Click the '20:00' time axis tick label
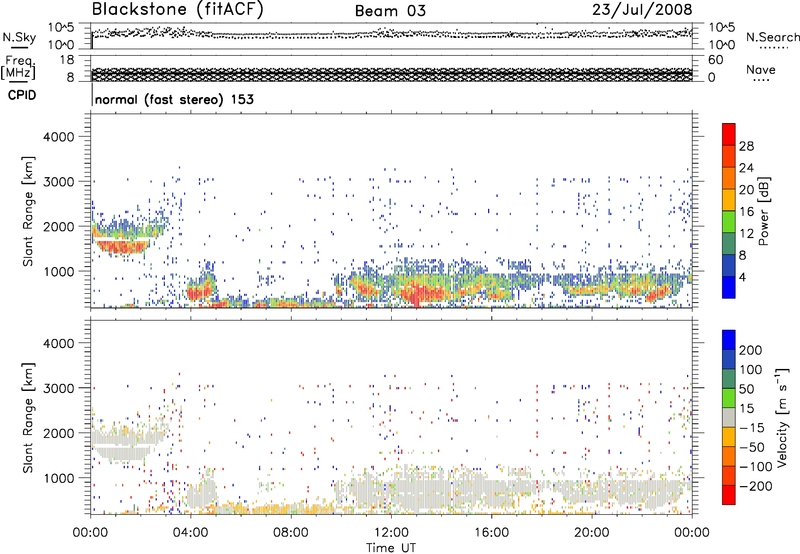This screenshot has width=800, height=554. (591, 533)
